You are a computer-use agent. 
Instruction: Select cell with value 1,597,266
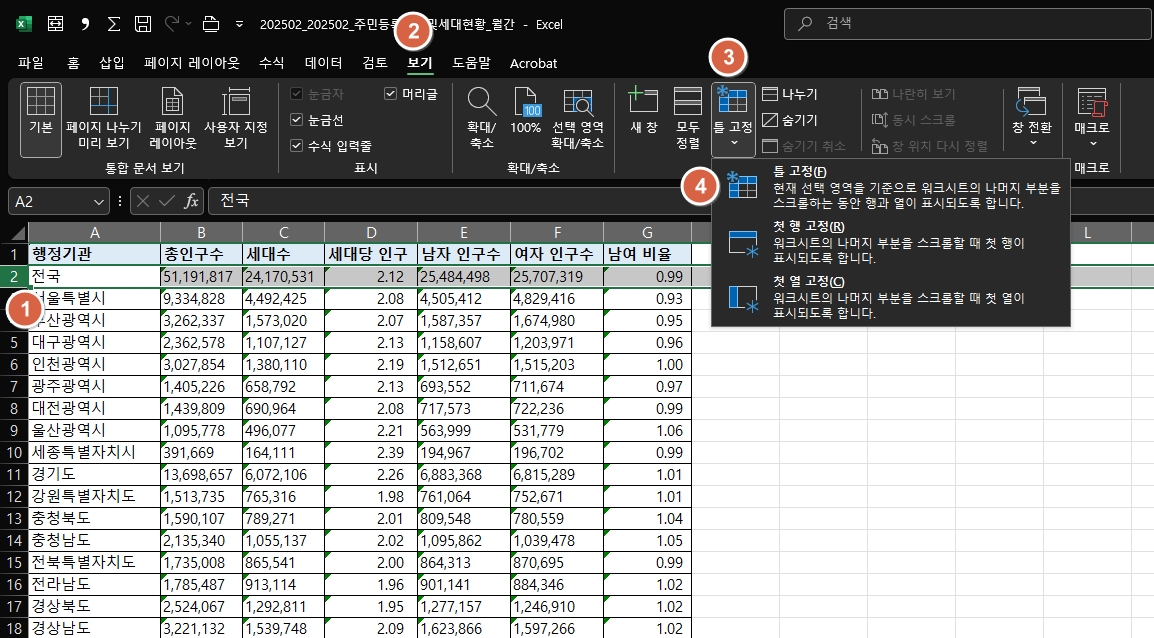[x=557, y=628]
